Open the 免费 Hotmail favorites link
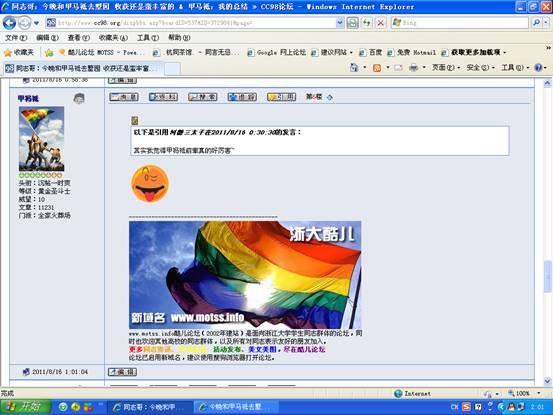Image resolution: width=553 pixels, height=415 pixels. pyautogui.click(x=412, y=53)
